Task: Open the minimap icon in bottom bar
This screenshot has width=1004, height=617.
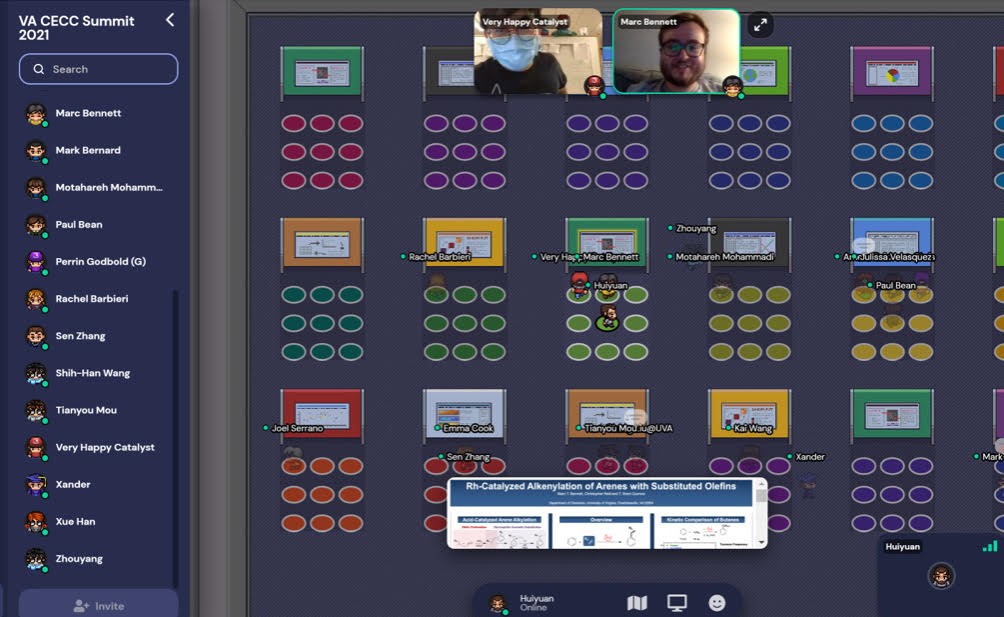Action: [637, 603]
